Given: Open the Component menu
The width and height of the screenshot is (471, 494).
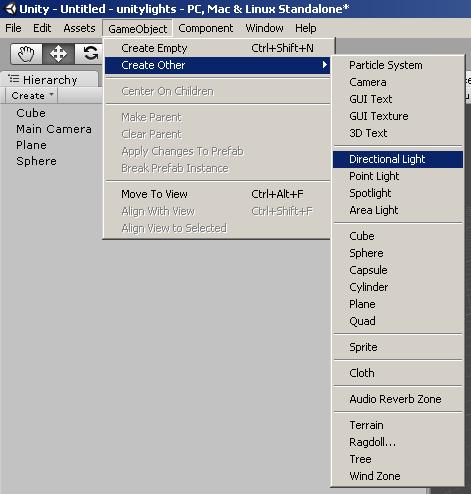Looking at the screenshot, I should 206,28.
